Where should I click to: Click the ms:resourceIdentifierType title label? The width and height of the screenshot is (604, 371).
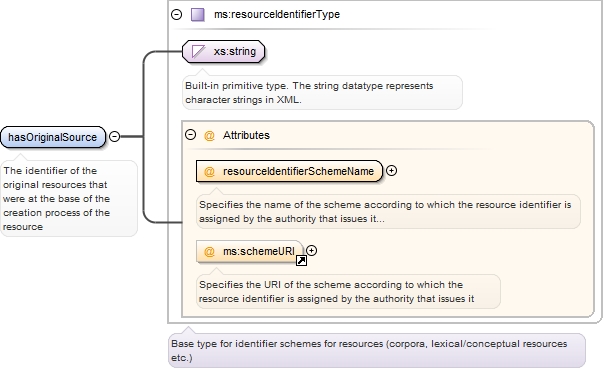click(277, 15)
